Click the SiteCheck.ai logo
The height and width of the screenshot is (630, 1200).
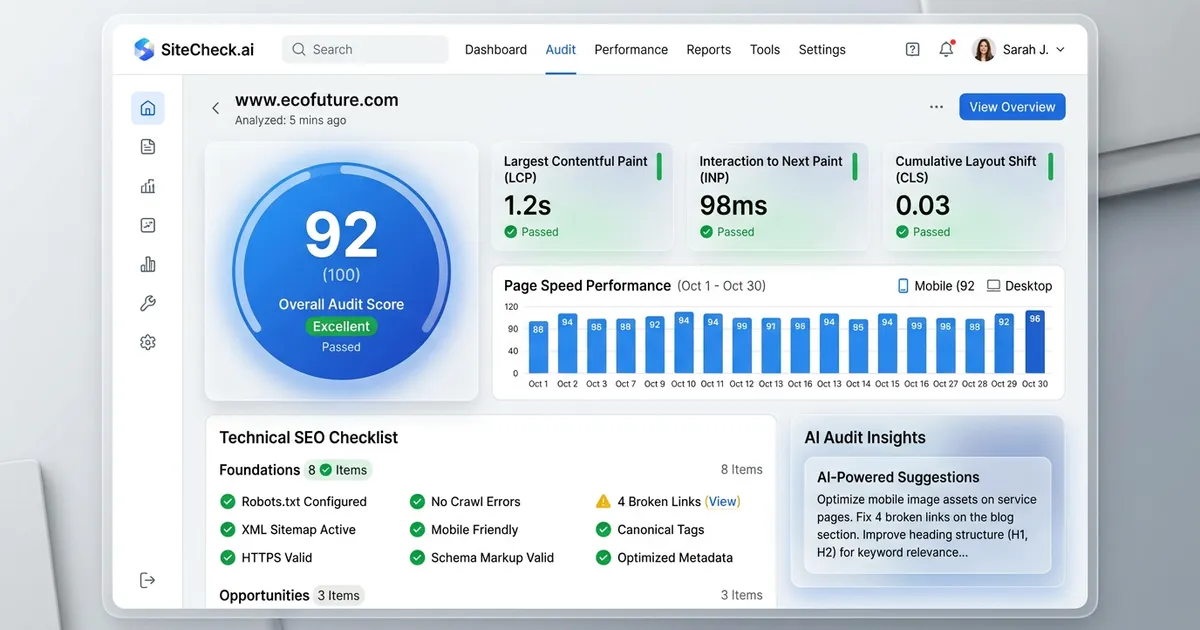[x=193, y=49]
